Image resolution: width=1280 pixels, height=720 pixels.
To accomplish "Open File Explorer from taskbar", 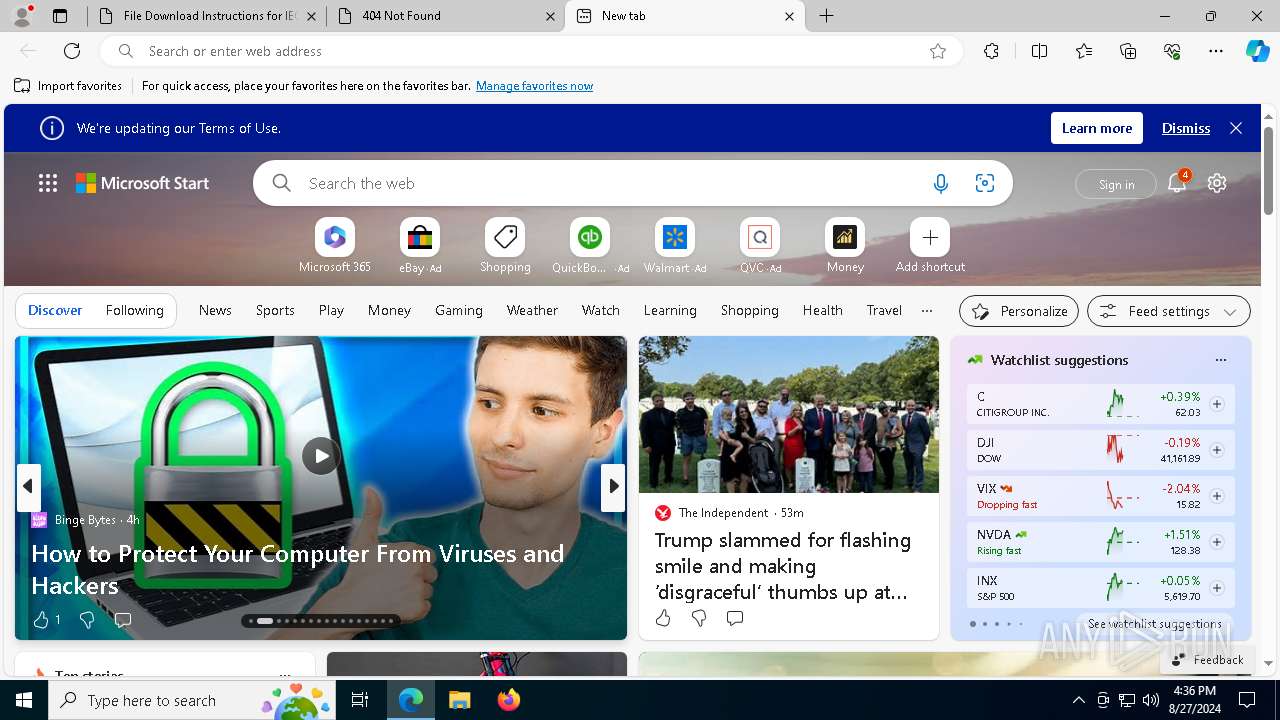I will [459, 700].
